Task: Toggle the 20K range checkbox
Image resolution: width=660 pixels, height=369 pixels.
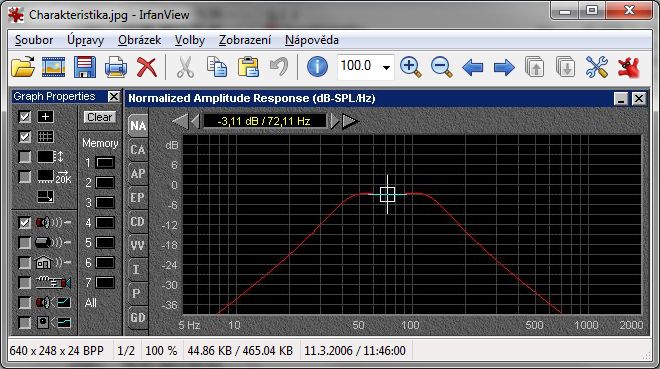Action: click(x=25, y=177)
